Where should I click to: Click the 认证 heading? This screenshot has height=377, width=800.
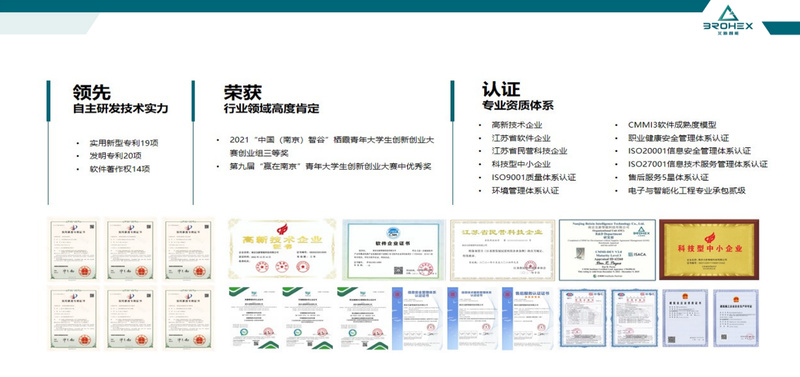pyautogui.click(x=501, y=89)
